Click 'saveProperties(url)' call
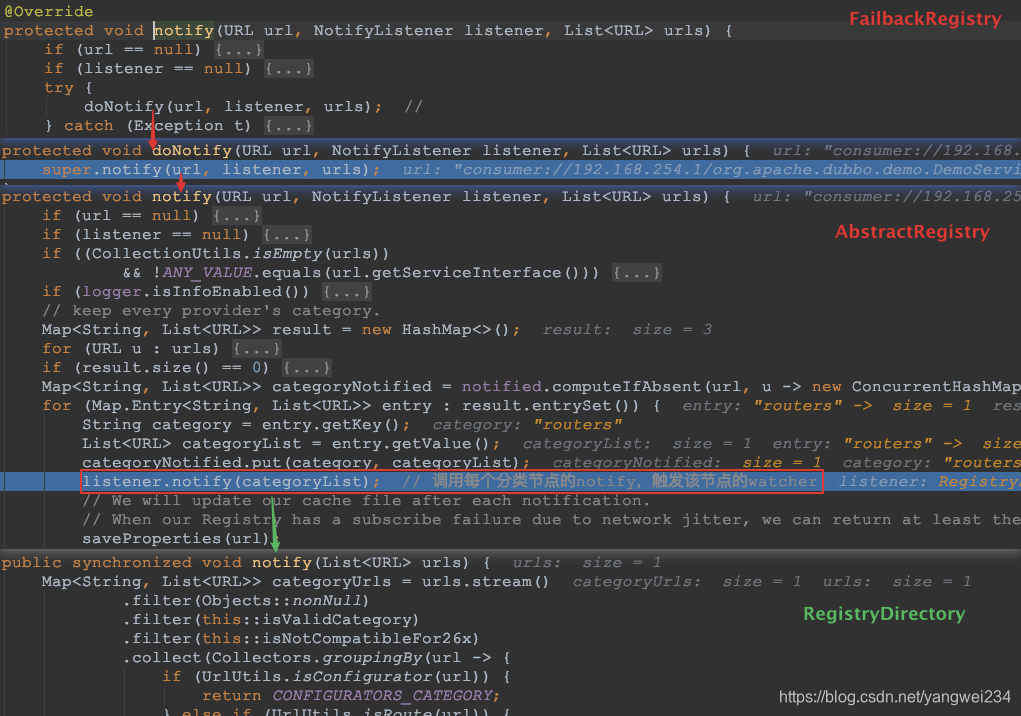Screen dimensions: 1021x716 point(175,538)
